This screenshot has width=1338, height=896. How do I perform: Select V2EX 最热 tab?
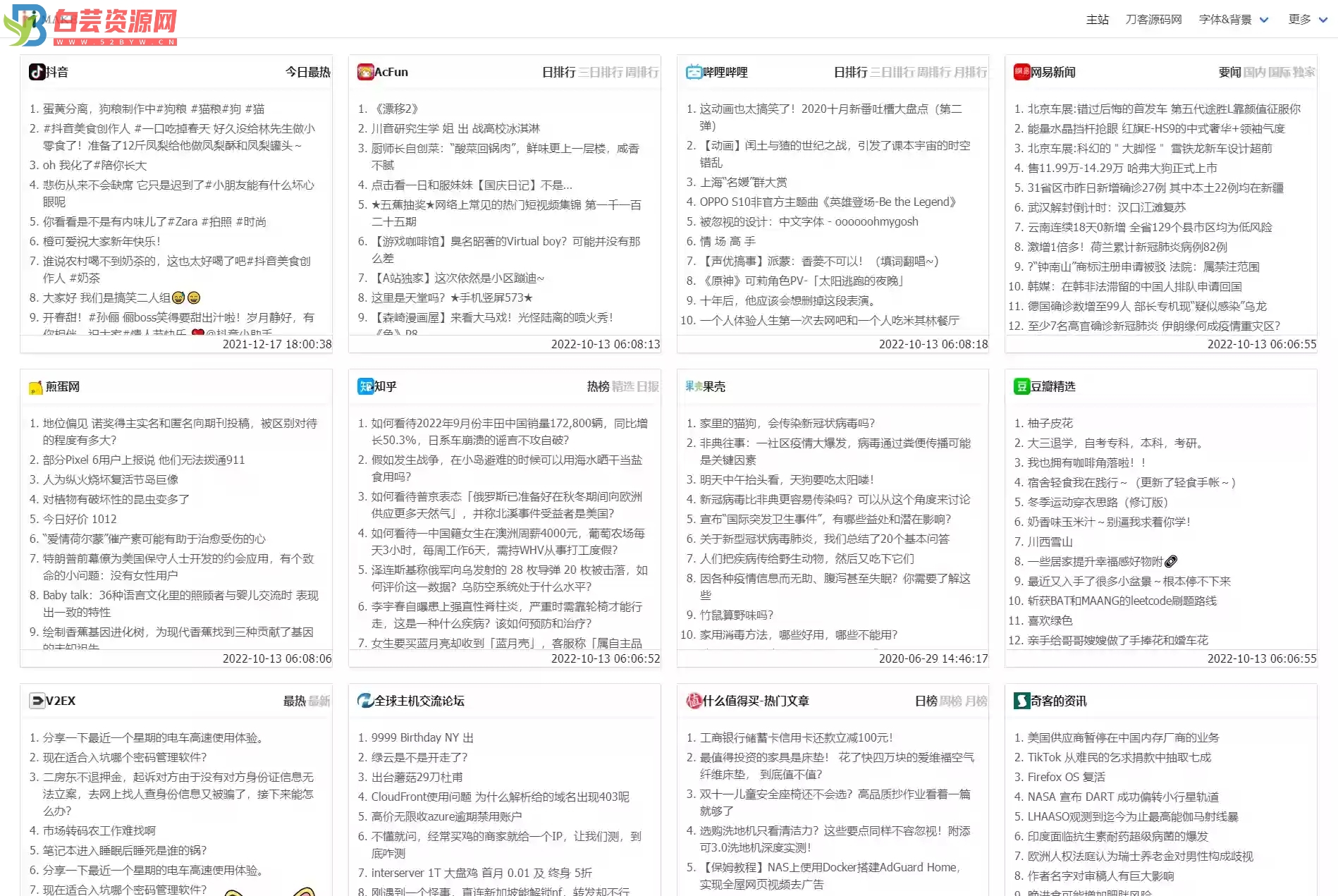coord(295,701)
